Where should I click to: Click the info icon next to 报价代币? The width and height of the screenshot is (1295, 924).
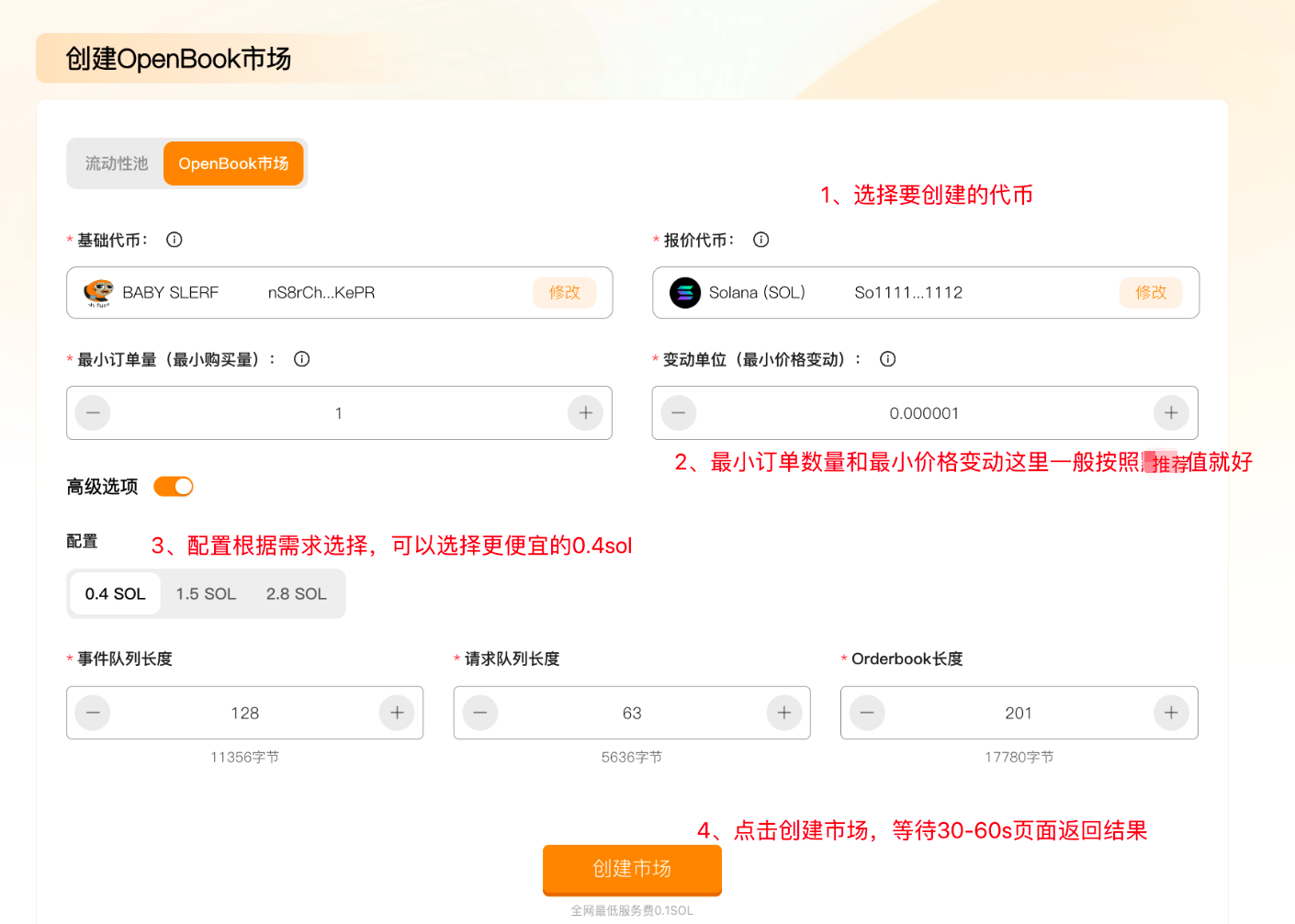tap(761, 240)
